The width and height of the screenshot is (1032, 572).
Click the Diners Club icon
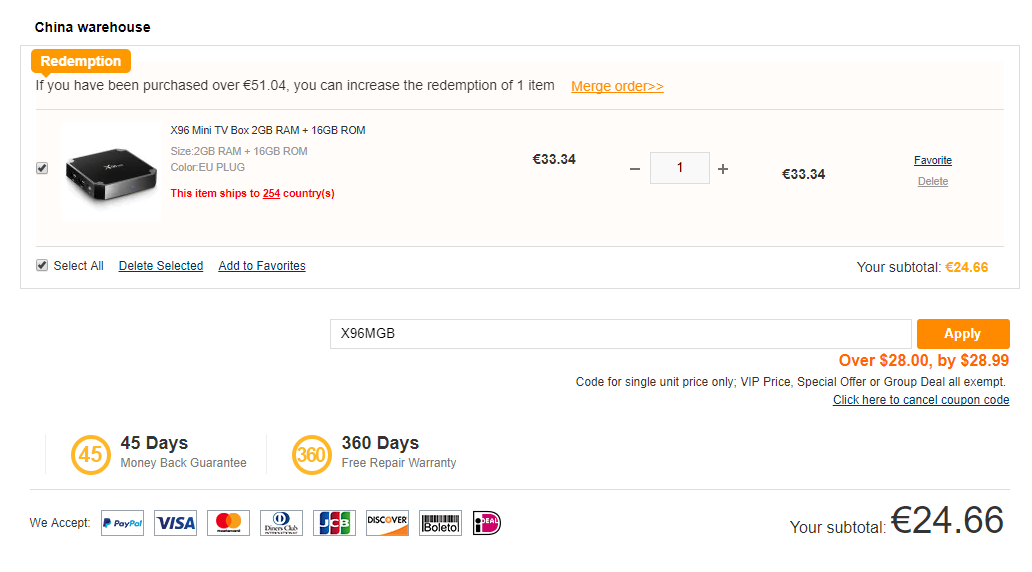(x=282, y=523)
